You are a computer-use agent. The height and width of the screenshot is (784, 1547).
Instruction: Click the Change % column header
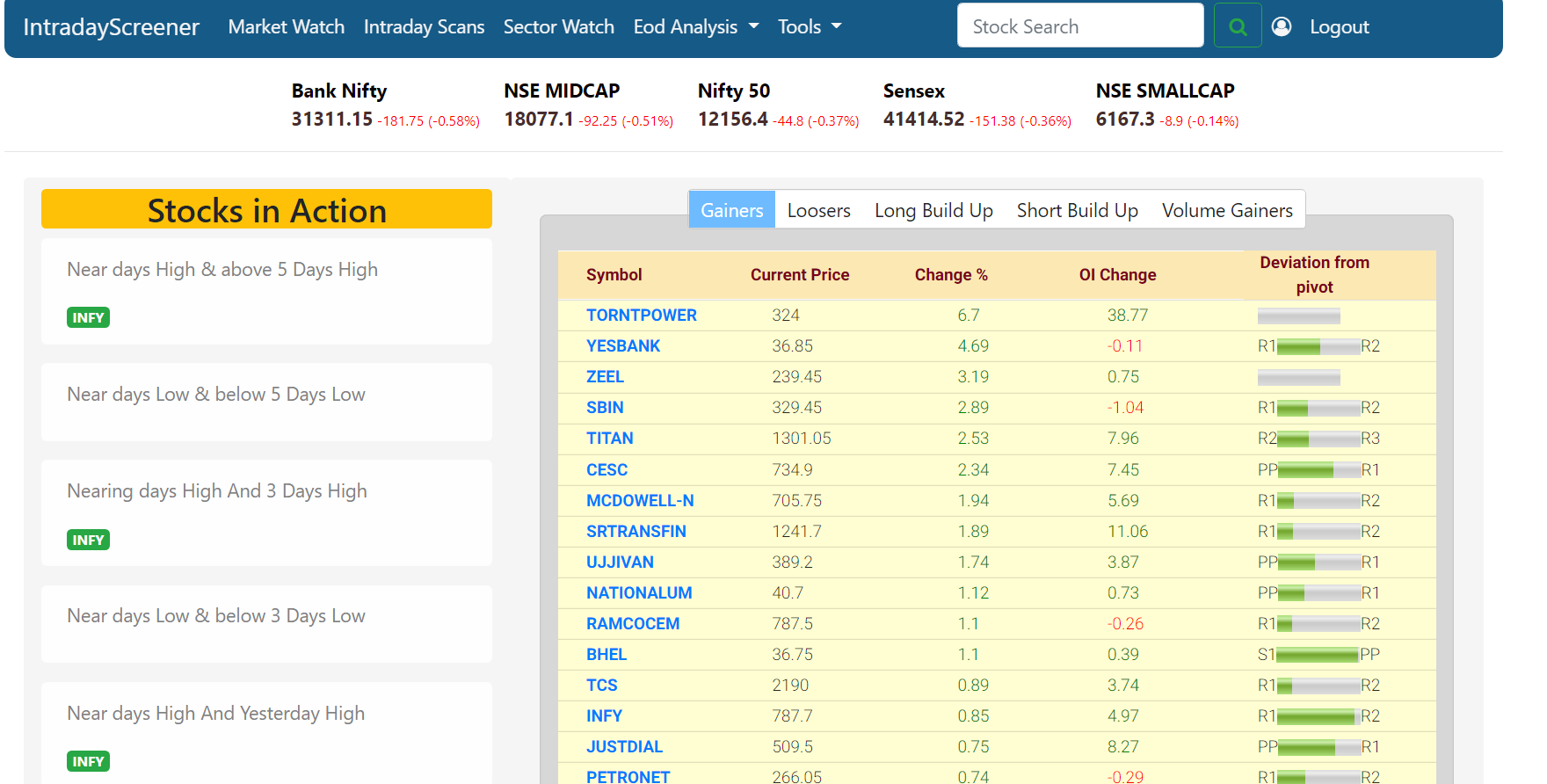(951, 274)
